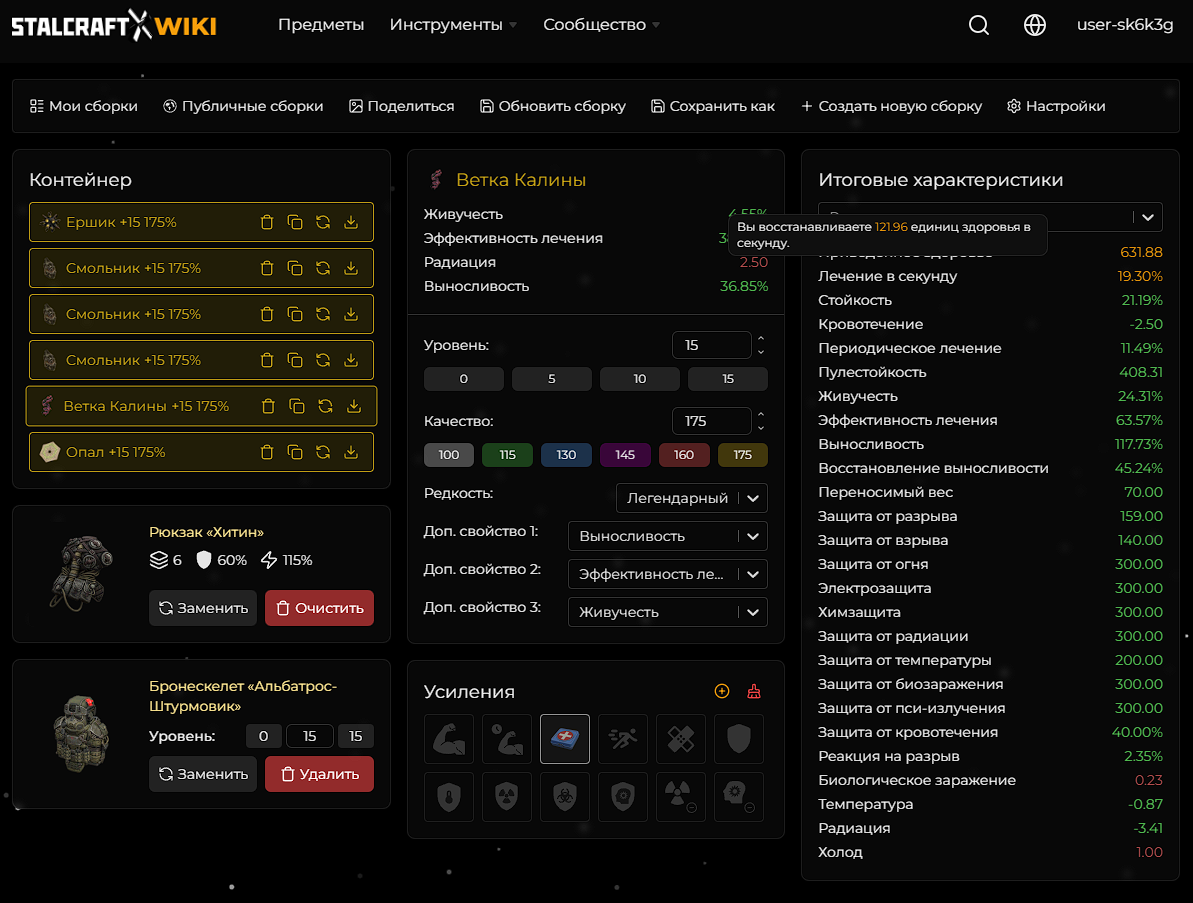Screen dimensions: 1193x903
Task: Duplicate the Опал artifact using copy icon
Action: click(295, 452)
